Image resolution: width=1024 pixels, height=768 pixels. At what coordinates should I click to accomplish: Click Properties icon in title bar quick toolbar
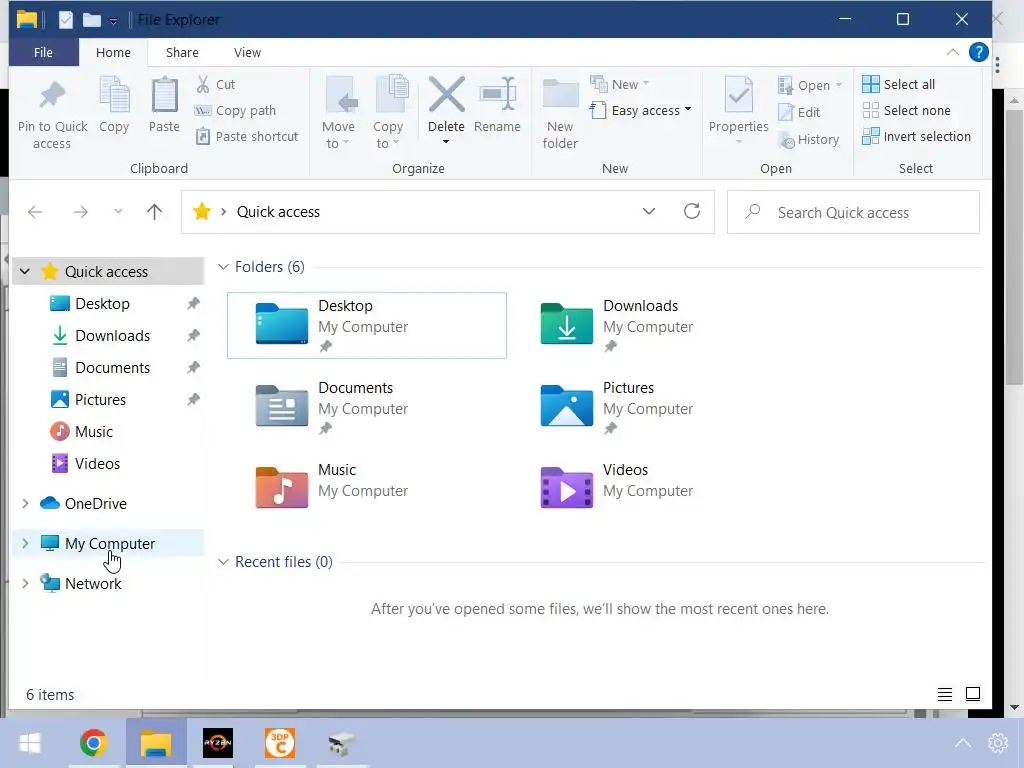[66, 20]
